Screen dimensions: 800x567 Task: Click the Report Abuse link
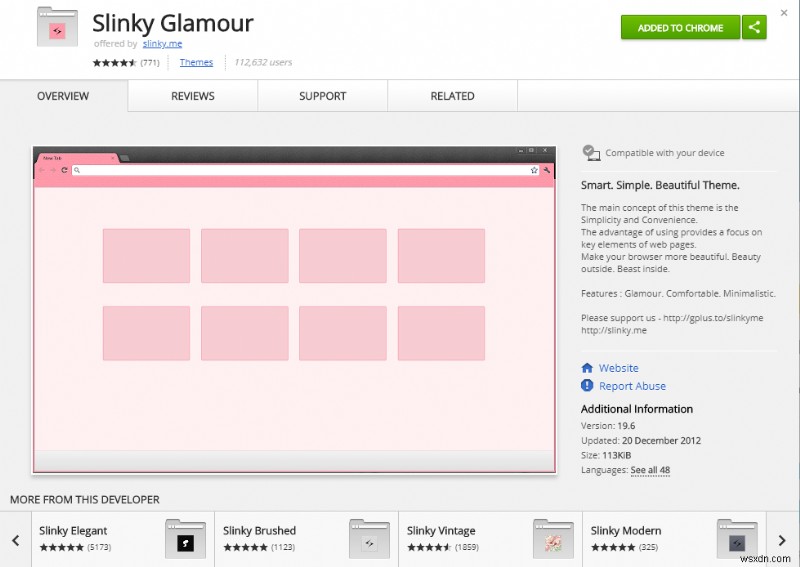pyautogui.click(x=632, y=386)
